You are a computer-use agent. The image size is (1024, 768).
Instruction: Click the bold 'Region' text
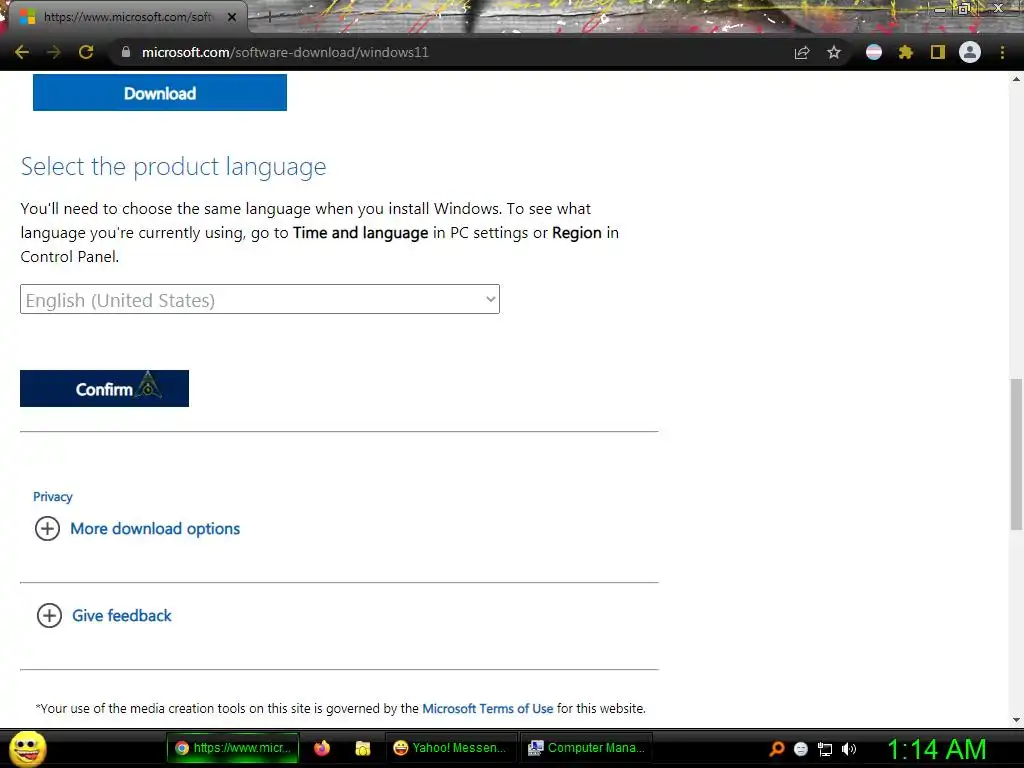[577, 232]
